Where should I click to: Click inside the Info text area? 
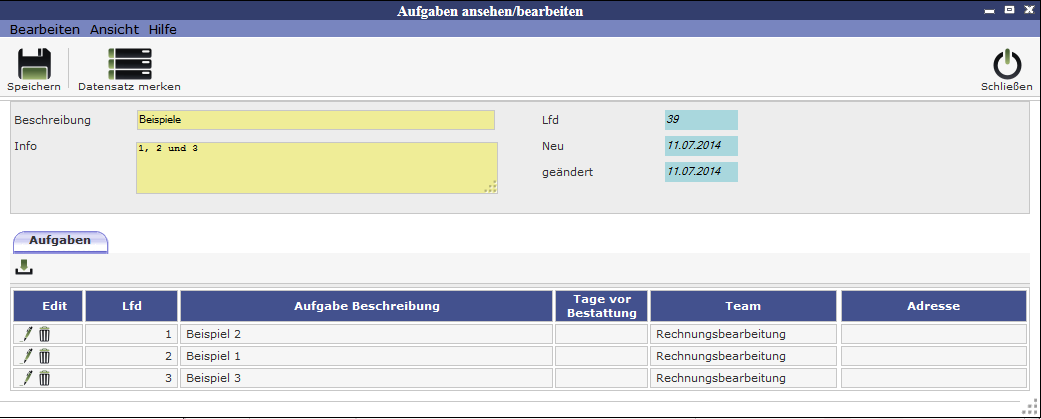(315, 167)
